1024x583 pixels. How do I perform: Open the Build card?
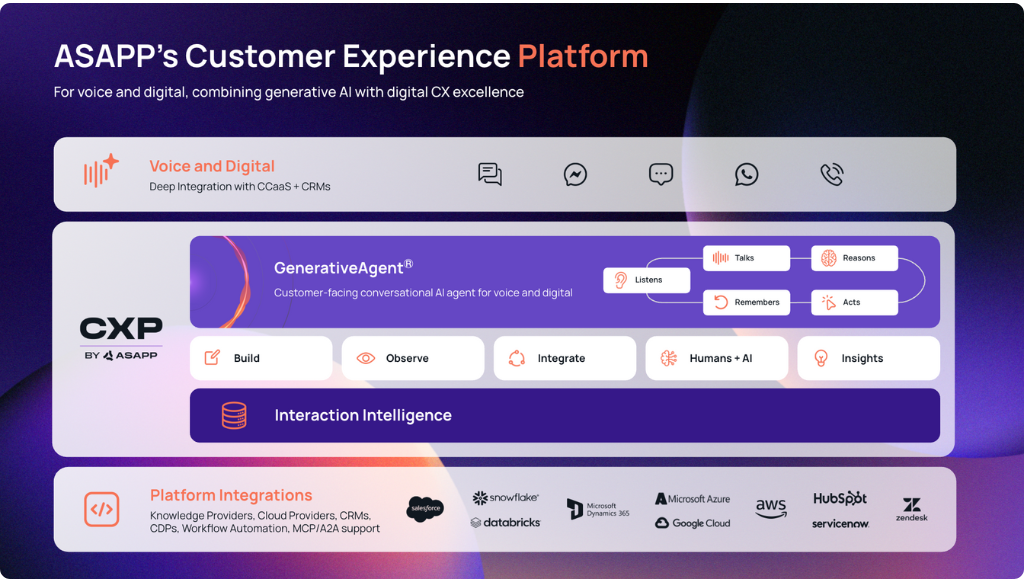click(x=261, y=358)
